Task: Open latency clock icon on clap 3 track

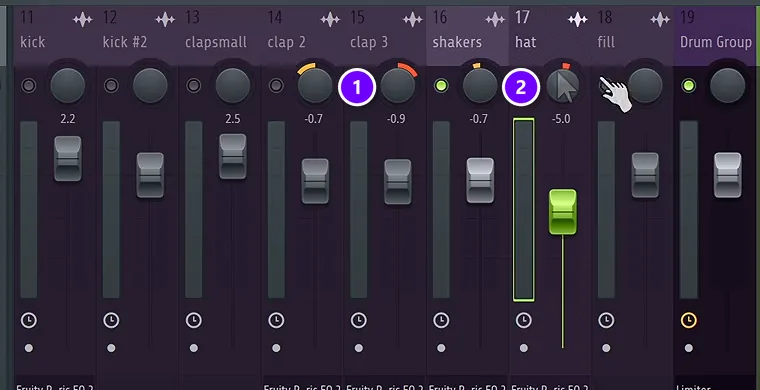Action: (x=358, y=320)
